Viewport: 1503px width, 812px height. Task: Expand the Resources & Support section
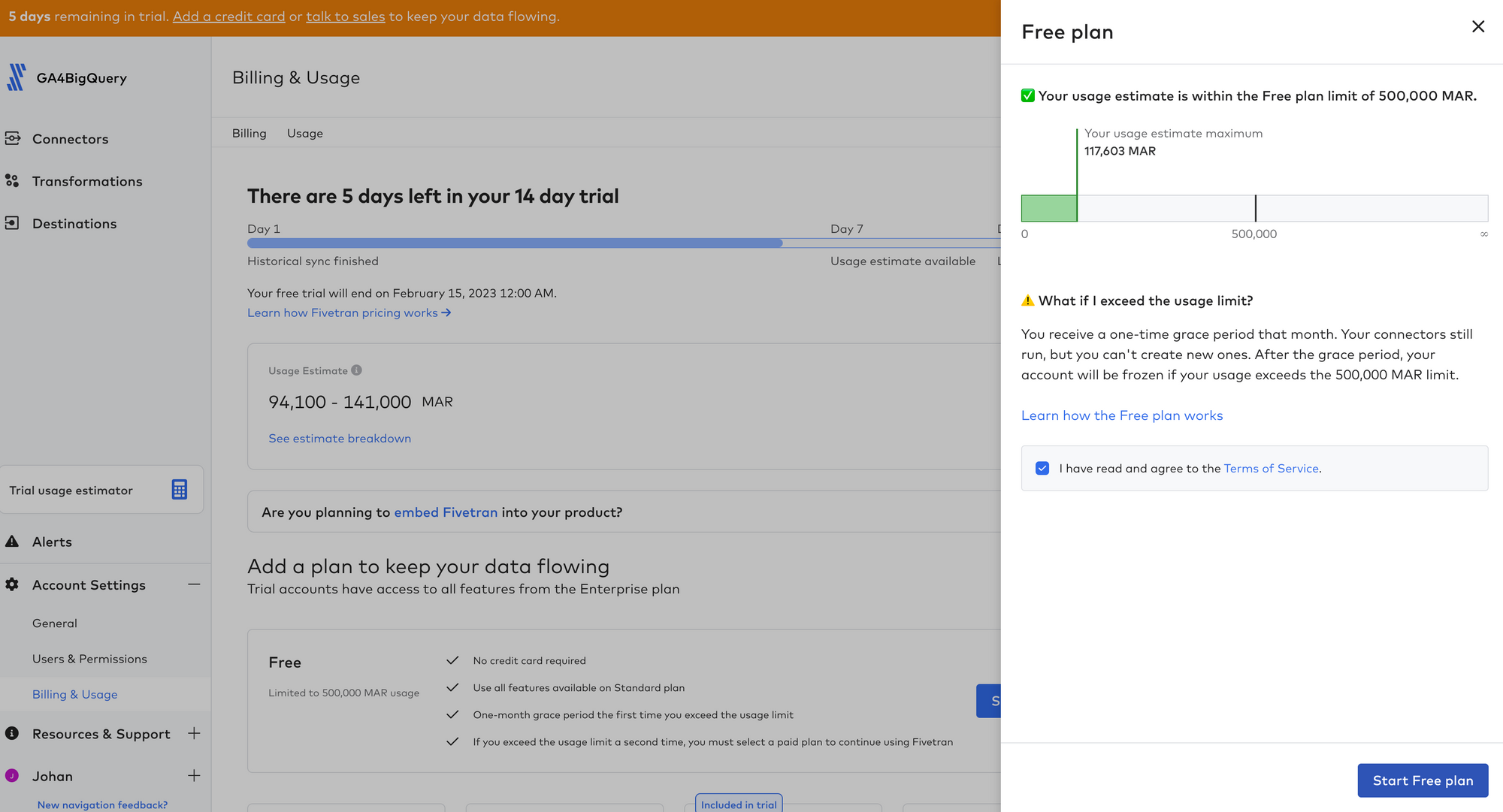tap(194, 733)
